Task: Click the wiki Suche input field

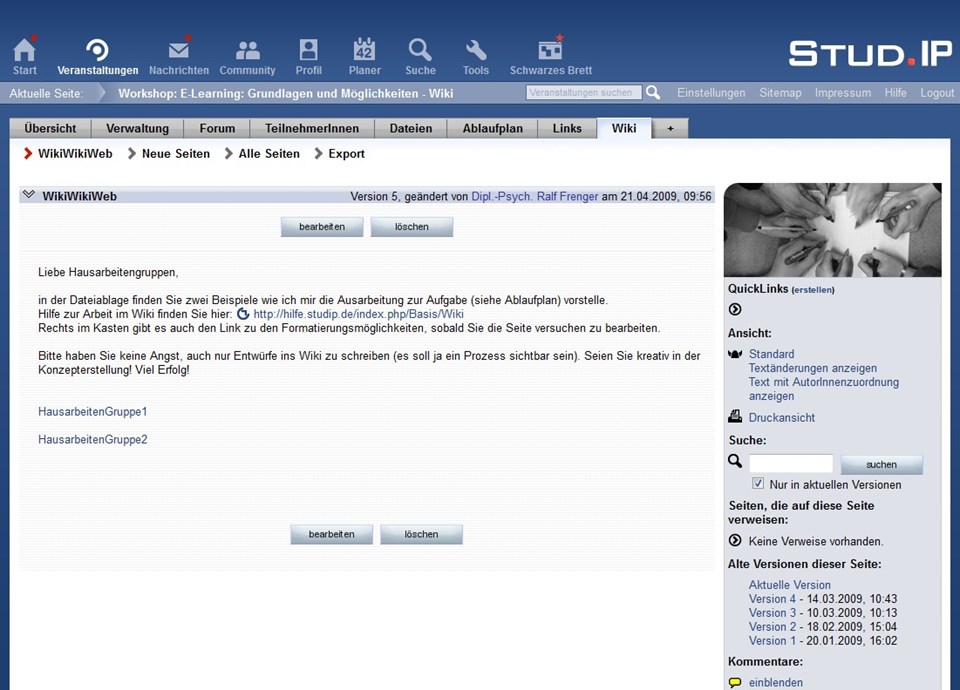Action: pyautogui.click(x=790, y=464)
